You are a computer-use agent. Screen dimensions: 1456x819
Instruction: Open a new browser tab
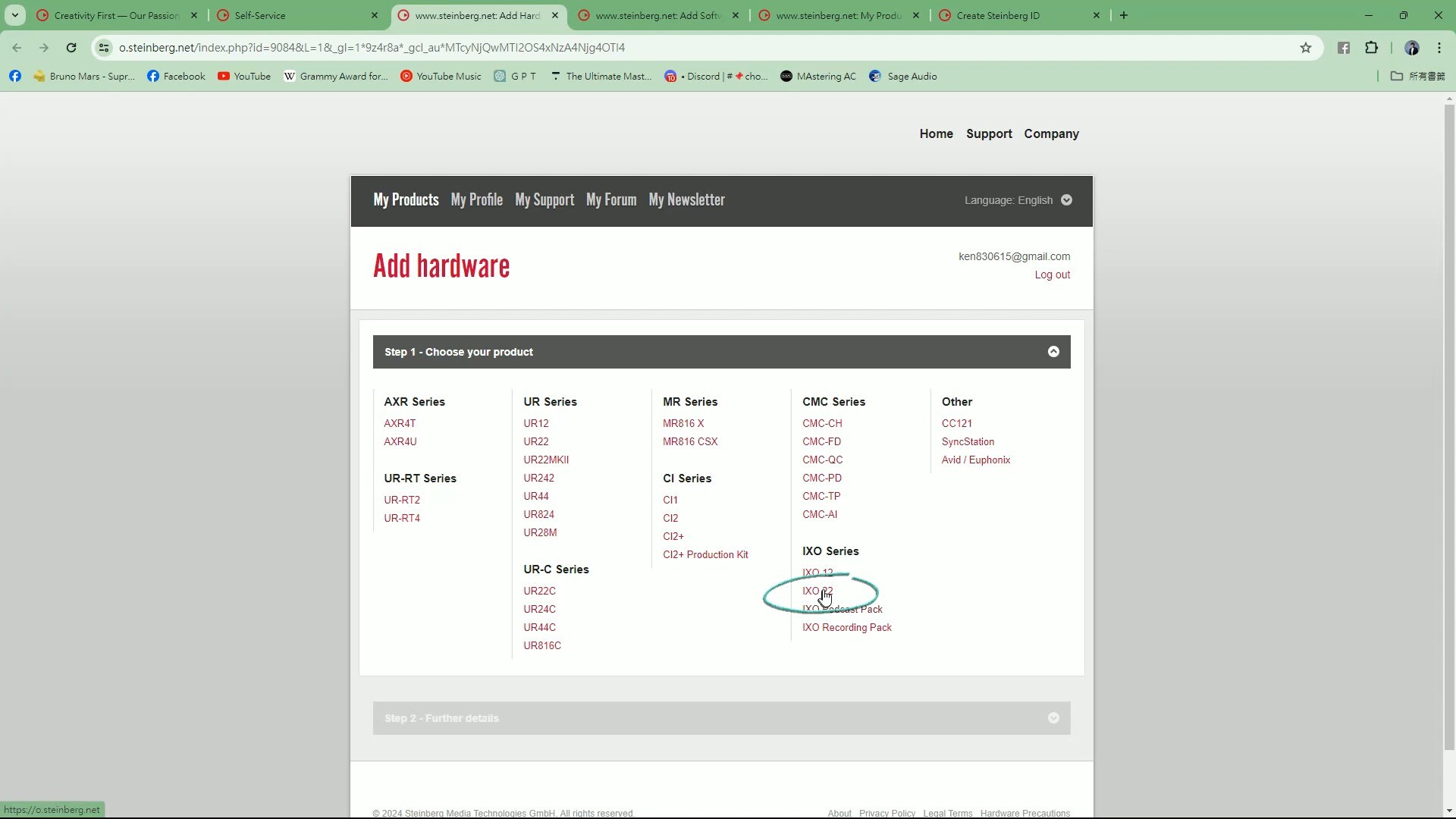coord(1124,15)
